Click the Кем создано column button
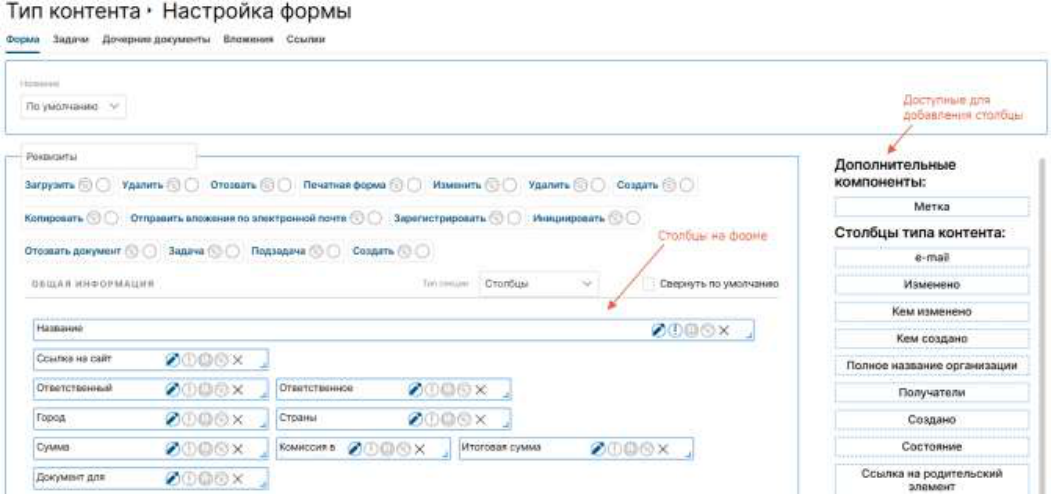The image size is (1051, 495). (x=932, y=339)
